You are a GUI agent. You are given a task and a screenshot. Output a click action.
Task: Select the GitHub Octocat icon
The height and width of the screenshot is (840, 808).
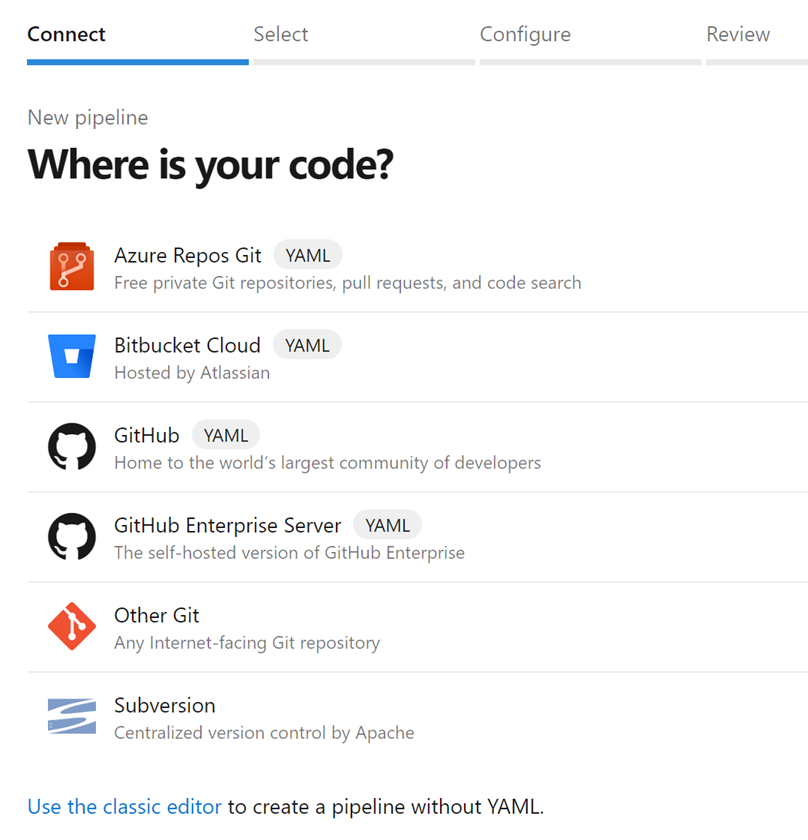(x=71, y=445)
